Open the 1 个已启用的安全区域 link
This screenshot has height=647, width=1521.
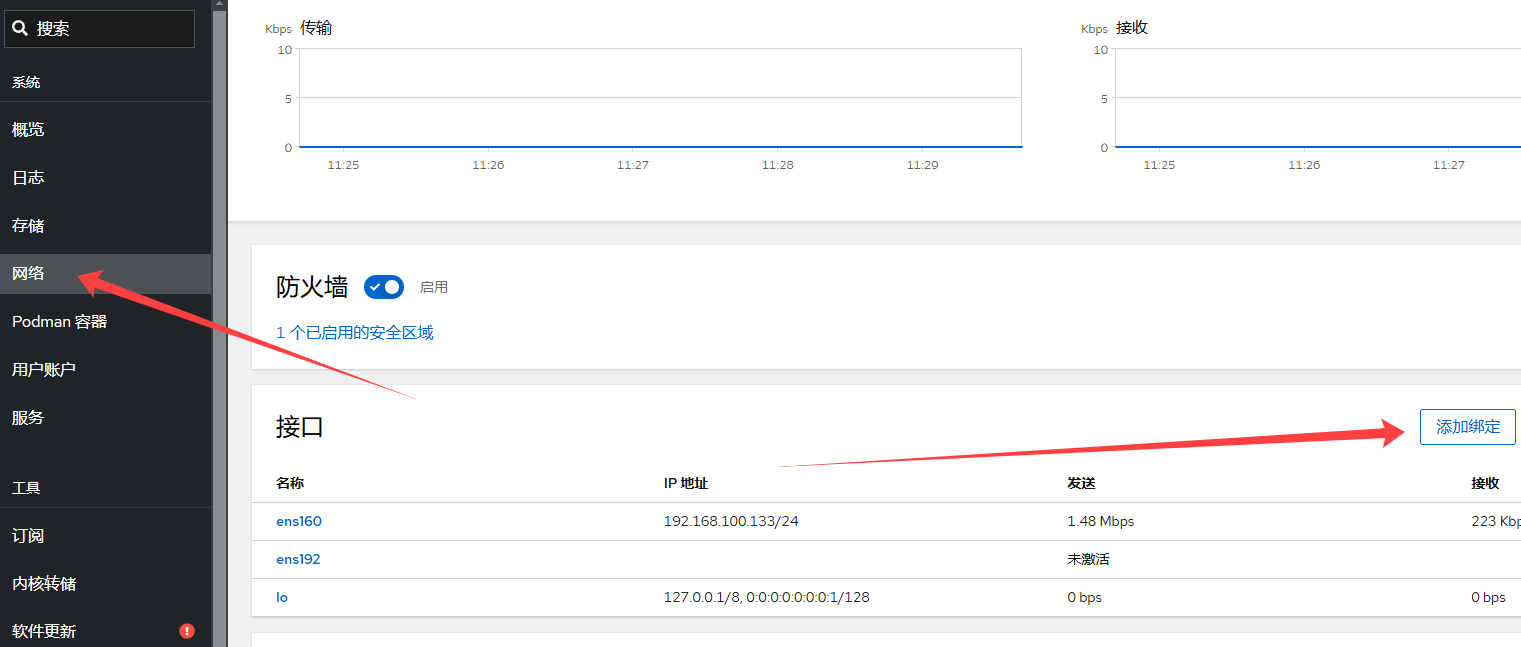point(355,333)
